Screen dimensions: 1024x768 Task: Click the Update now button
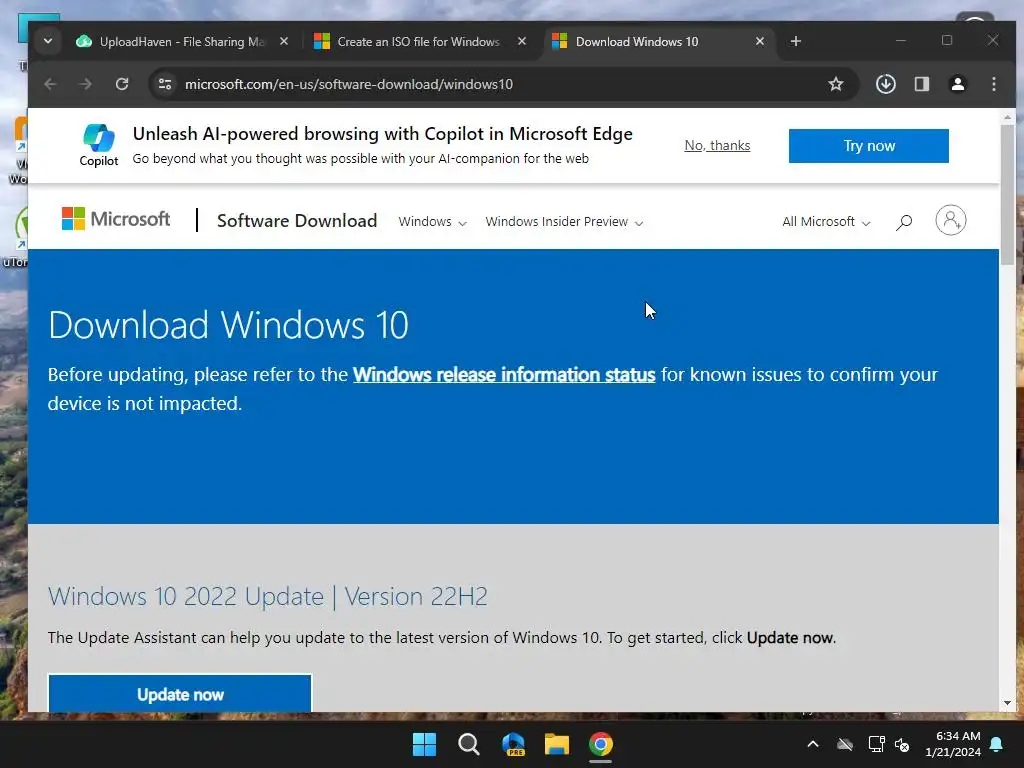(x=180, y=694)
